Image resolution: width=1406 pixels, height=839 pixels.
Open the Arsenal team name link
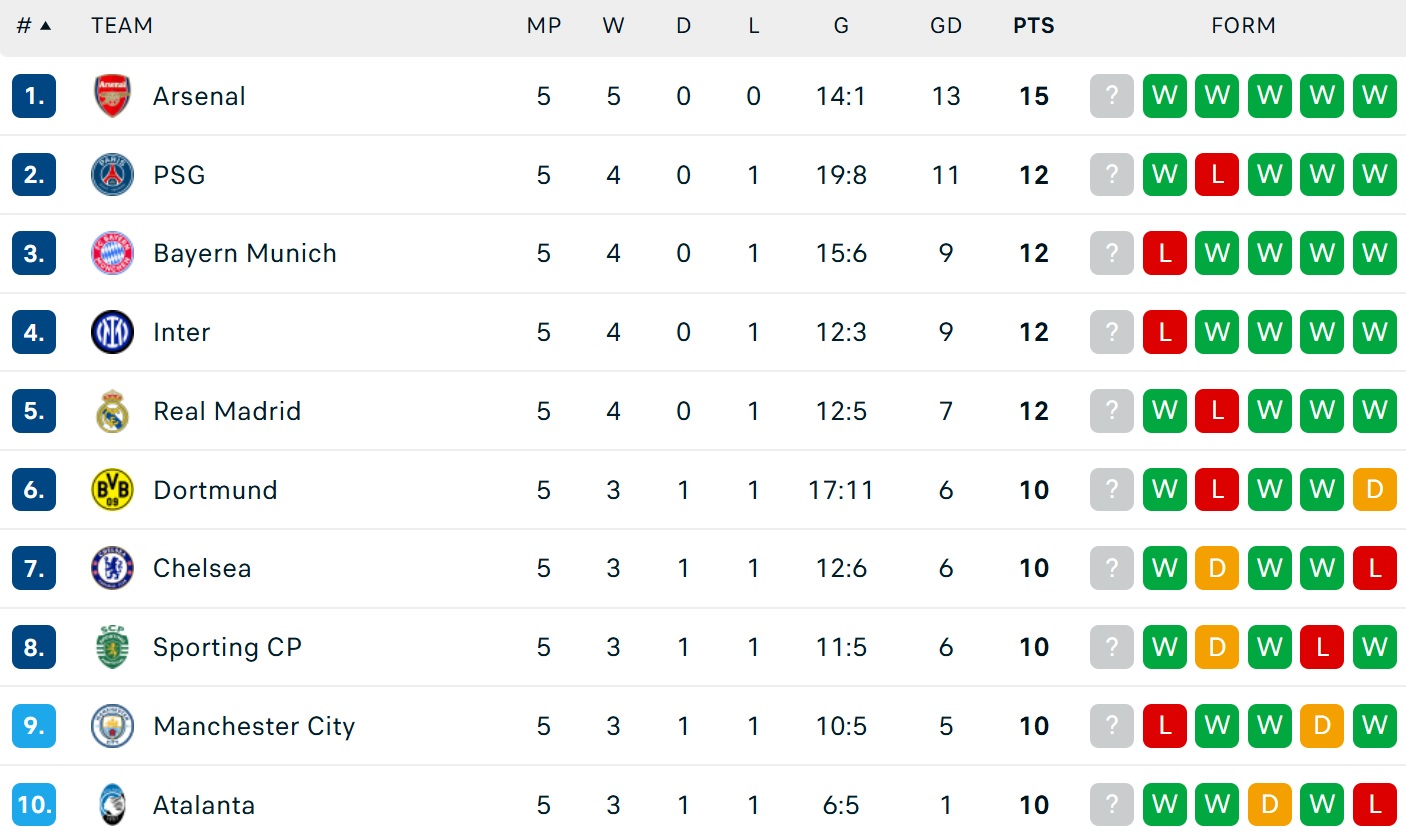coord(199,96)
